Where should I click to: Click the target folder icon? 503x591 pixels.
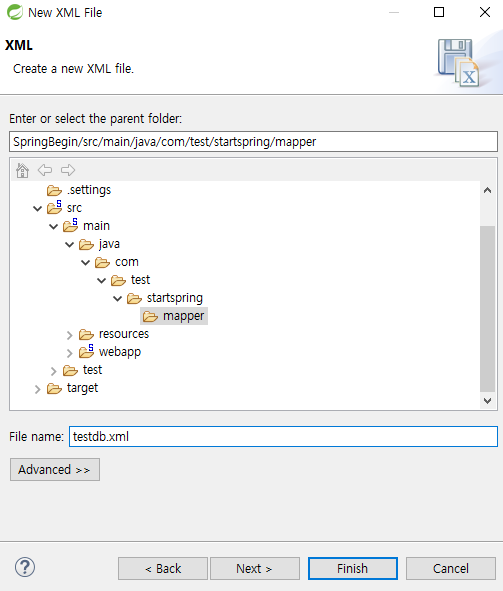pos(54,388)
